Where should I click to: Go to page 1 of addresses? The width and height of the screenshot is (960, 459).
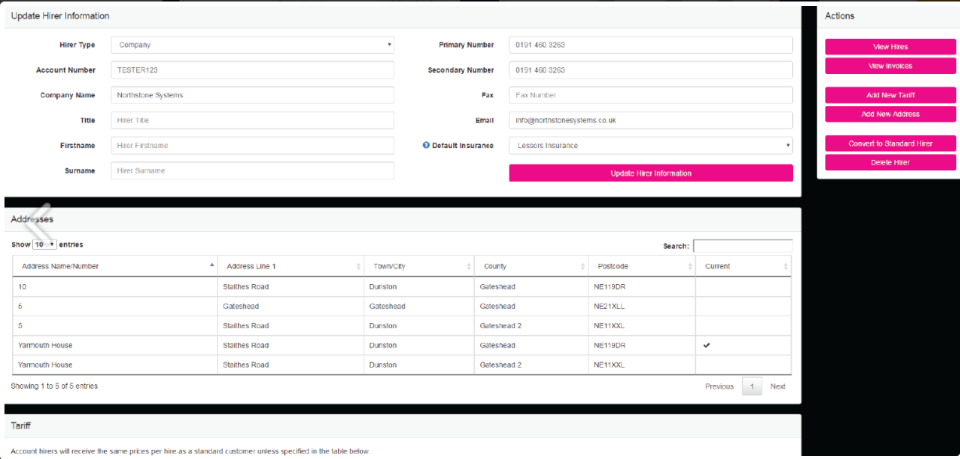[x=751, y=386]
